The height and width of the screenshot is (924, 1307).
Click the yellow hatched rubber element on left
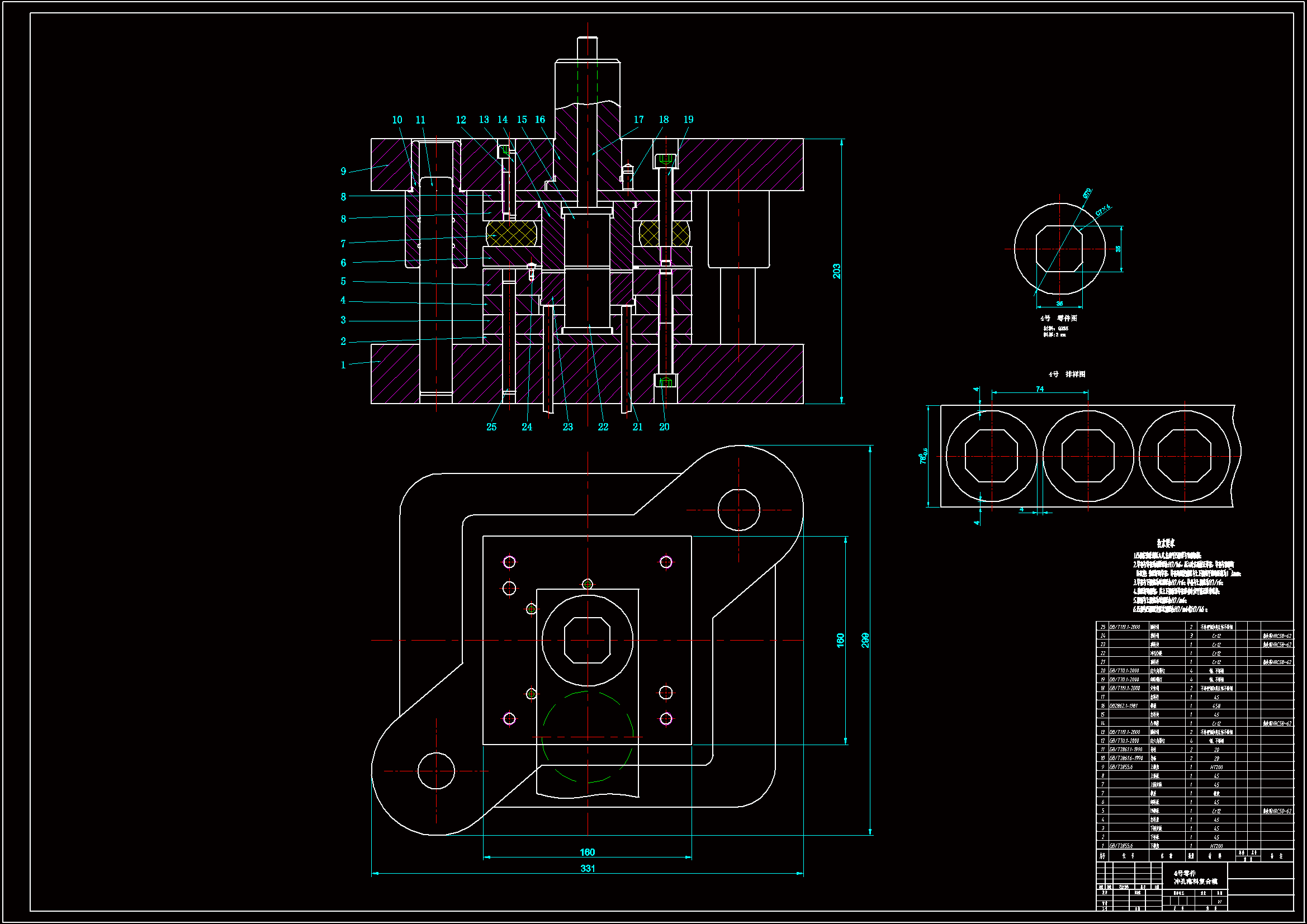tap(511, 234)
